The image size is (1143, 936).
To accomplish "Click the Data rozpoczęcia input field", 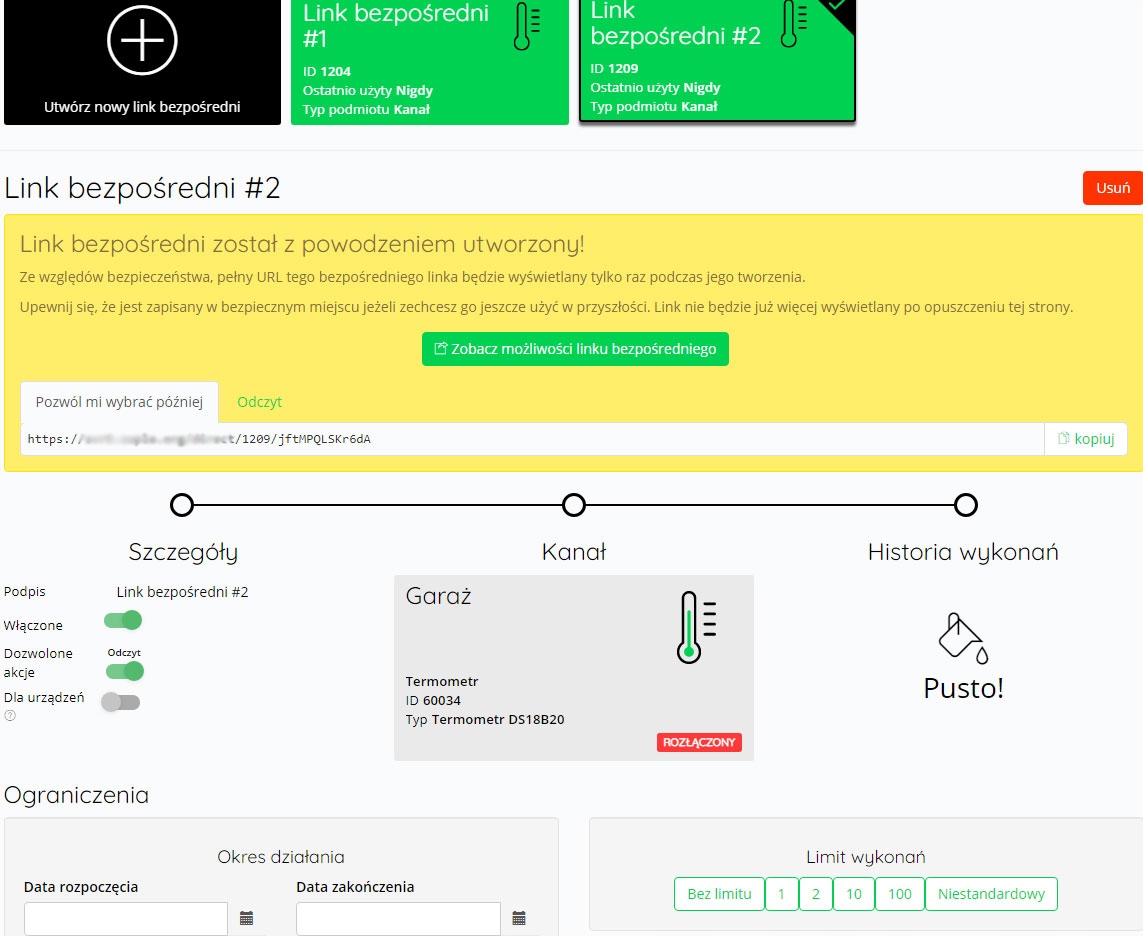I will [126, 919].
